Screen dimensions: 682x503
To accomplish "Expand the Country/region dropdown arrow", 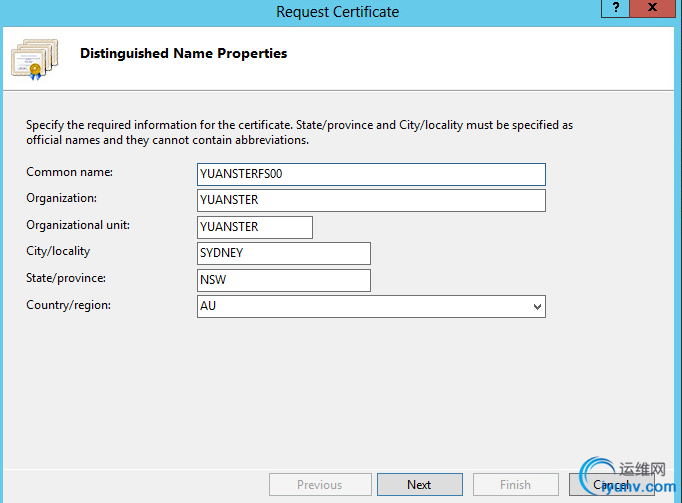I will (537, 306).
